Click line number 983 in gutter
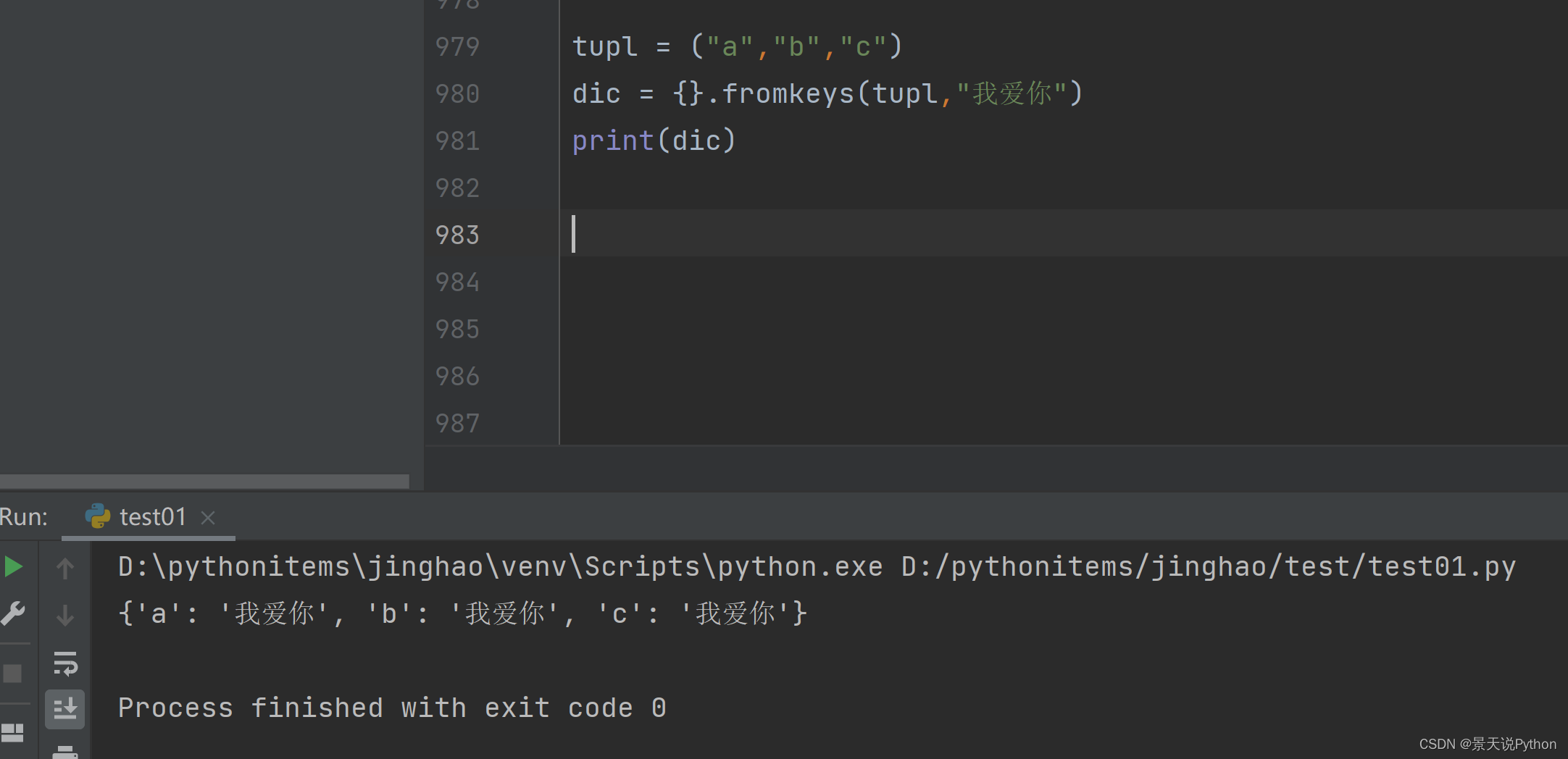Screen dimensions: 1568x759 pos(457,235)
